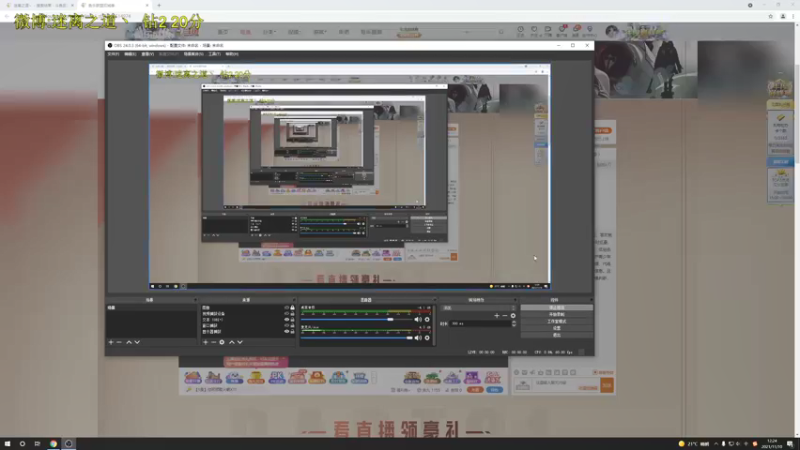The width and height of the screenshot is (800, 450).
Task: Move source down with the down arrow in Sources dock
Action: (x=240, y=342)
